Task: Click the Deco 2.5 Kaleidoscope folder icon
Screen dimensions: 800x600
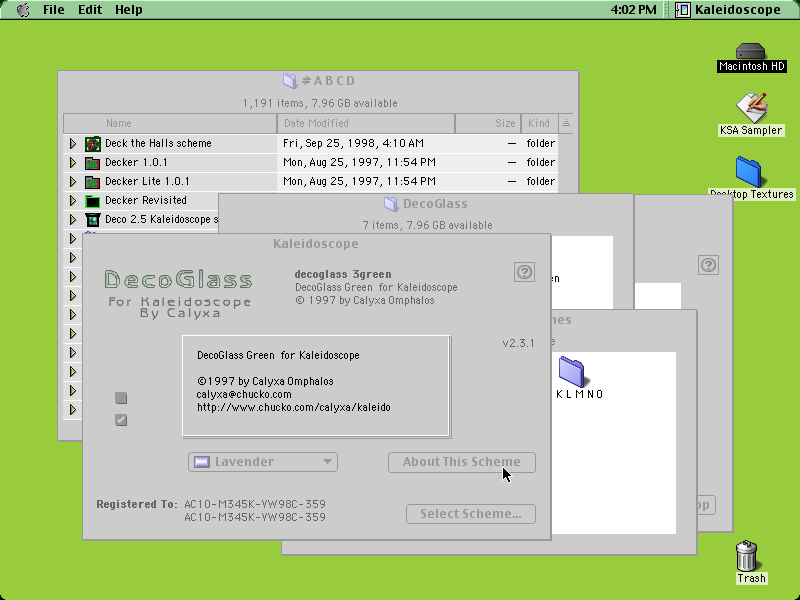Action: click(92, 220)
